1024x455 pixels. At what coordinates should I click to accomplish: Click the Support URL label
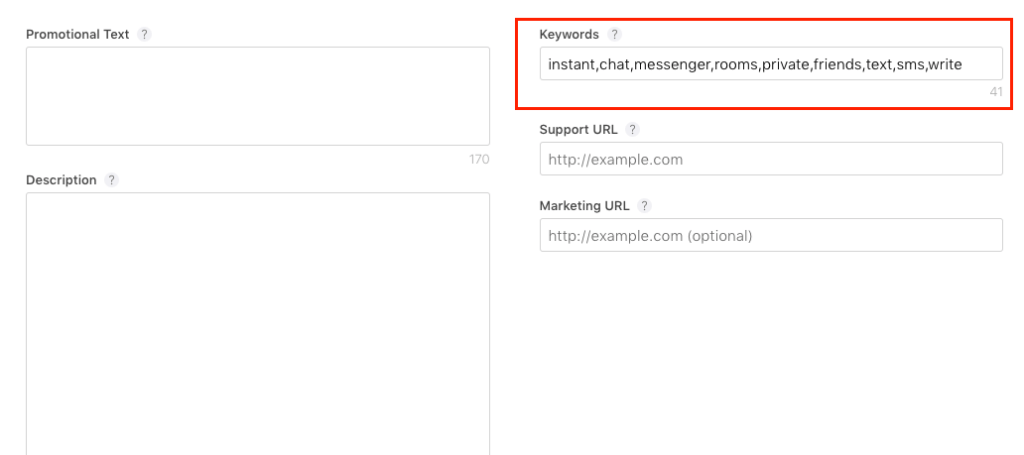point(579,130)
